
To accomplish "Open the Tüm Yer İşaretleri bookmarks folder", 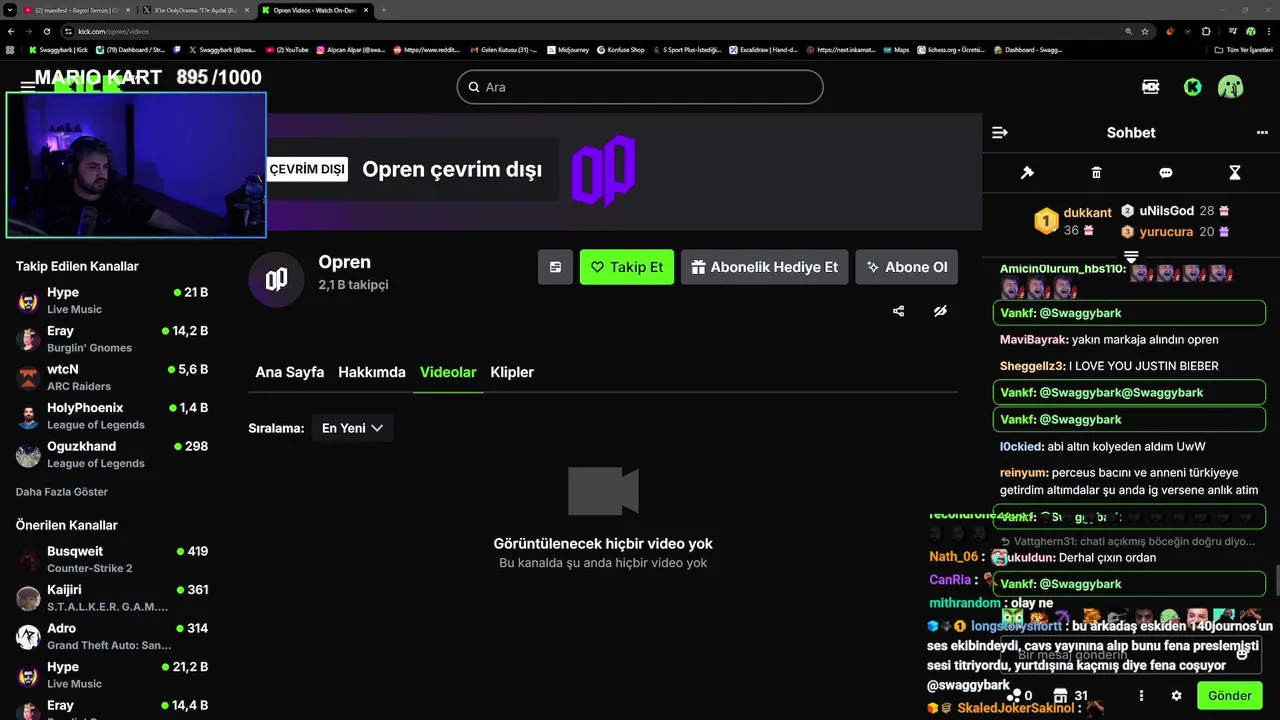I will [x=1243, y=49].
